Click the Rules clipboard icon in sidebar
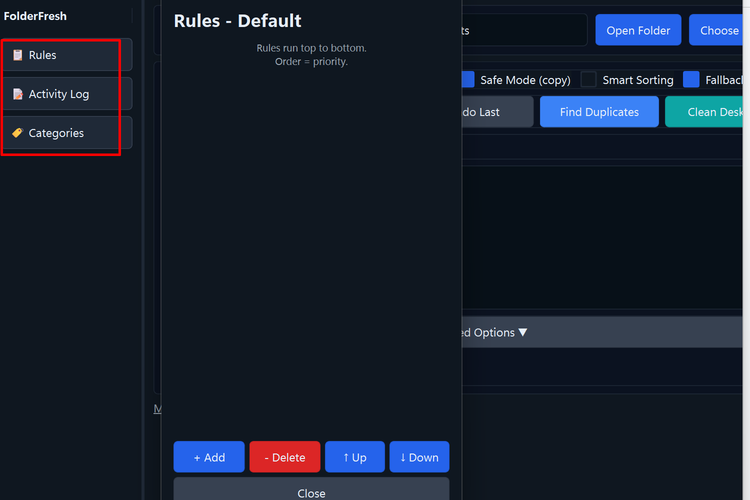The height and width of the screenshot is (500, 750). (x=17, y=55)
